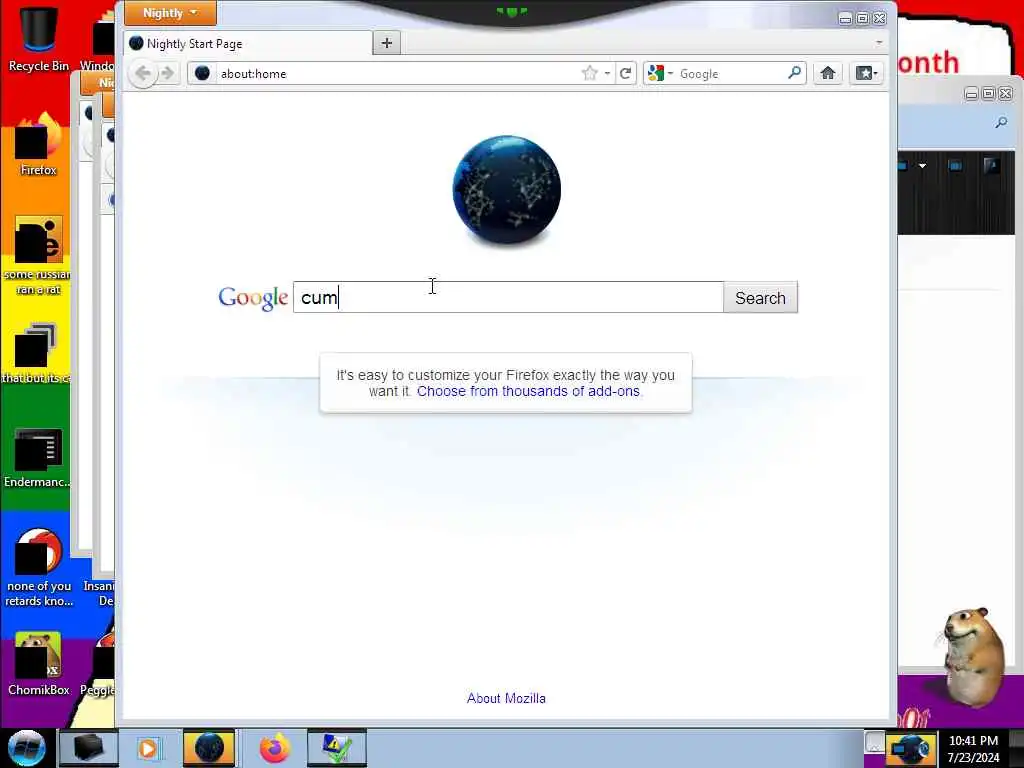Click the hamster character on desktop
This screenshot has height=768, width=1024.
(972, 656)
